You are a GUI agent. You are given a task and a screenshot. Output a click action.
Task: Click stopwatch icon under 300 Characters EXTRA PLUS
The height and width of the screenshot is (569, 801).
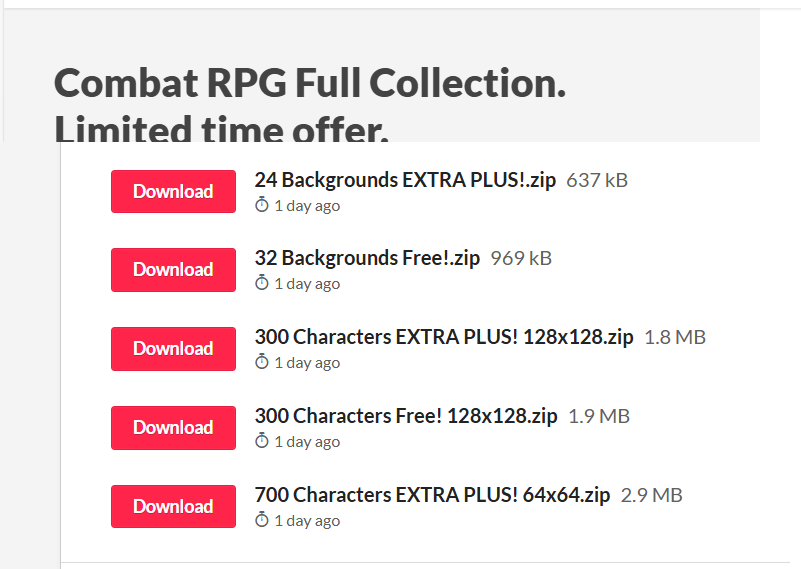click(x=262, y=362)
